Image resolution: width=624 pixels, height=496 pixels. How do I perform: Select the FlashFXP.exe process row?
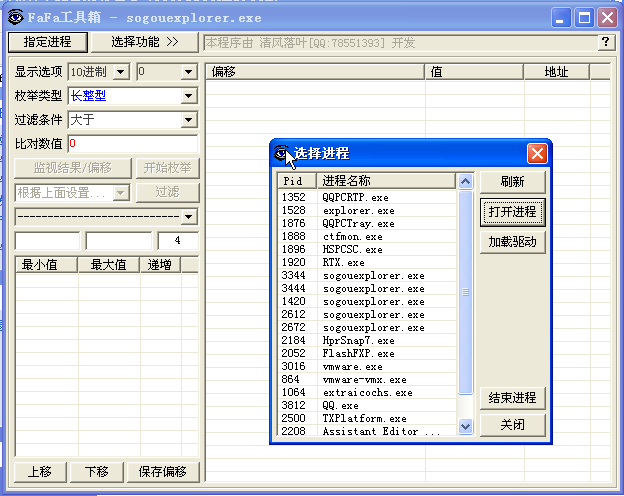[367, 353]
